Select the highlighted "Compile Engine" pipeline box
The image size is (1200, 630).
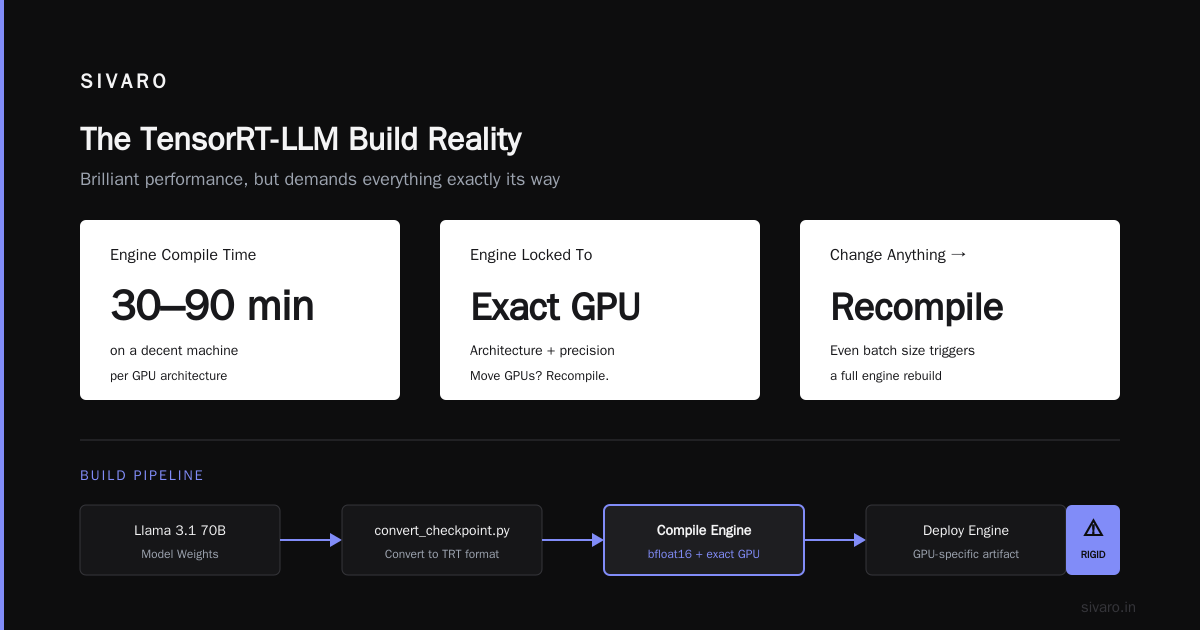(704, 540)
